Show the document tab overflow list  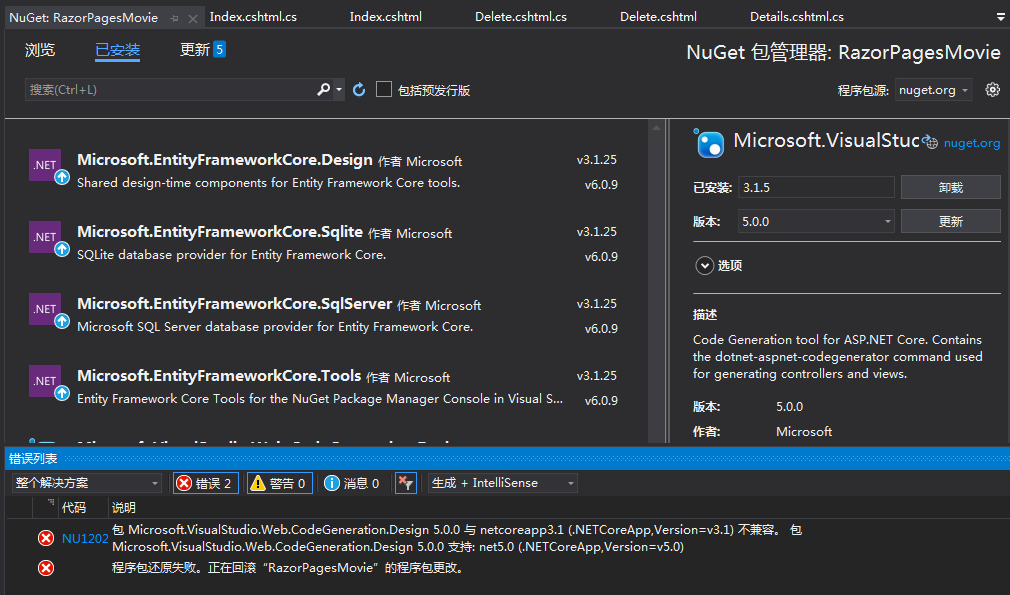(x=1000, y=17)
